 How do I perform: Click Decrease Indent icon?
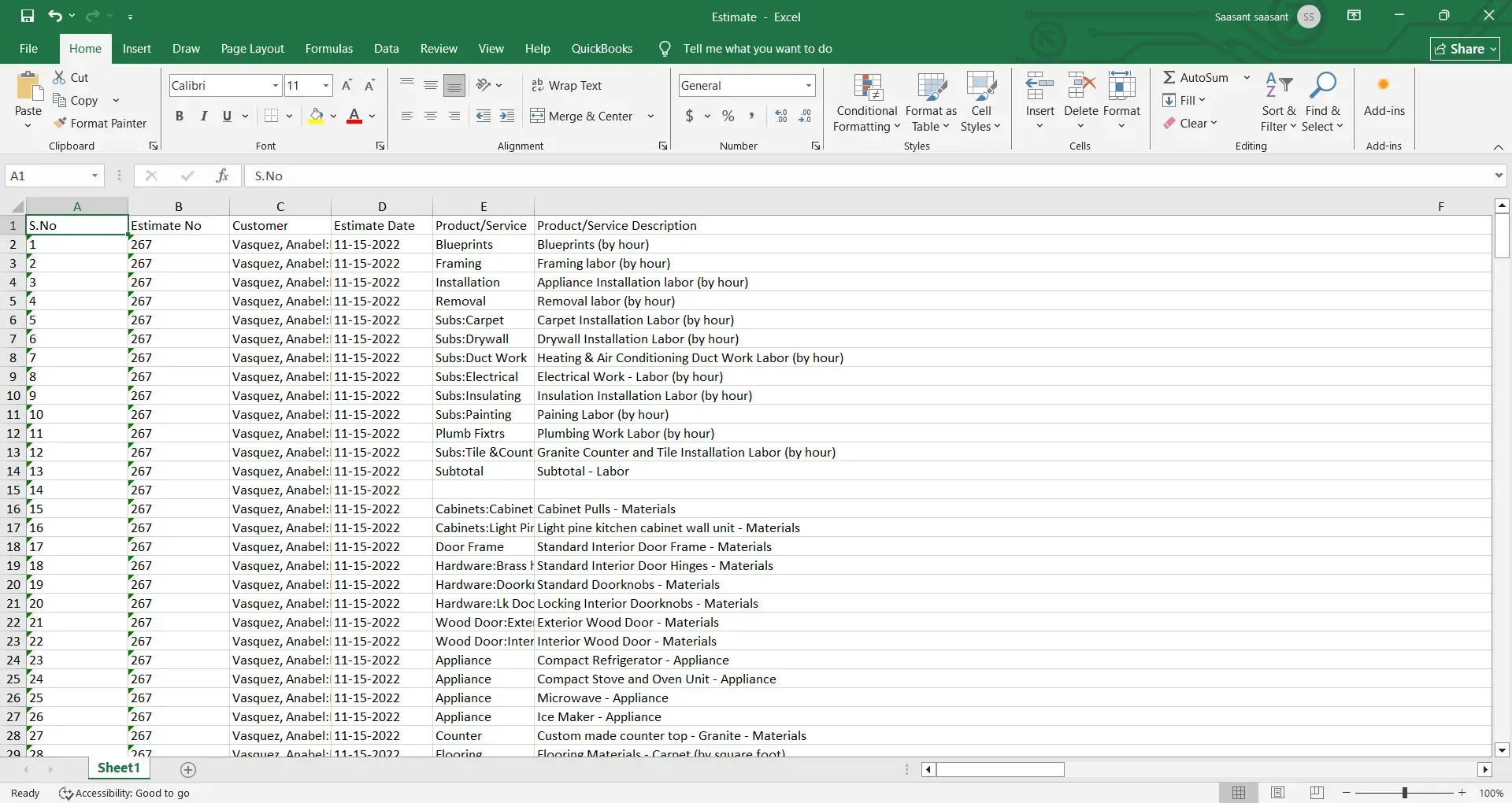click(x=484, y=116)
